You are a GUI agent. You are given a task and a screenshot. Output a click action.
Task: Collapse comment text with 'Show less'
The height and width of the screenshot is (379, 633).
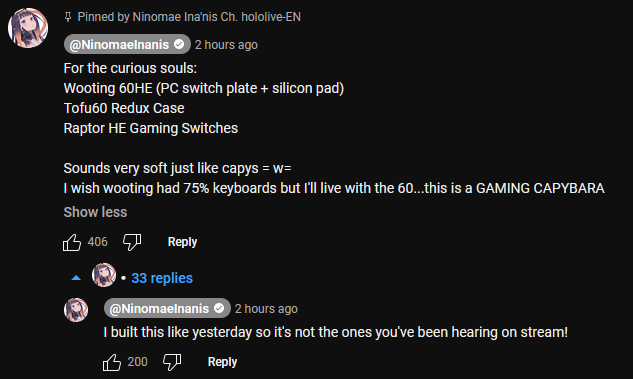pyautogui.click(x=95, y=212)
